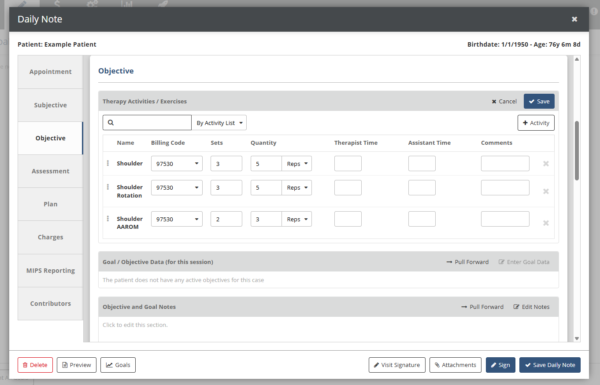
Task: Click Therapist Time field for Shoulder AAROM
Action: [348, 219]
